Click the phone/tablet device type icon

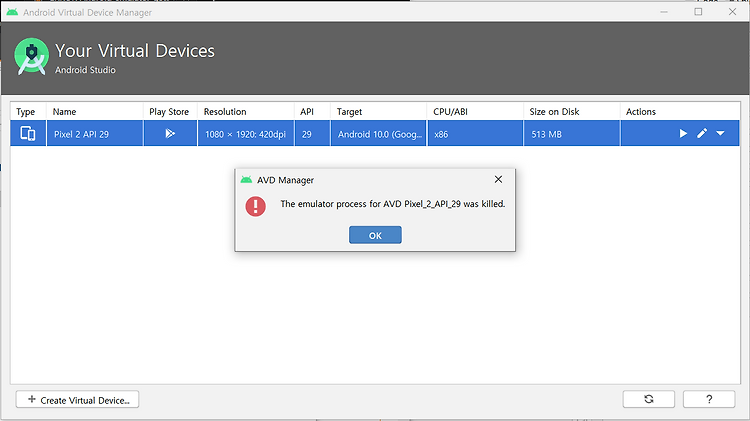point(28,133)
